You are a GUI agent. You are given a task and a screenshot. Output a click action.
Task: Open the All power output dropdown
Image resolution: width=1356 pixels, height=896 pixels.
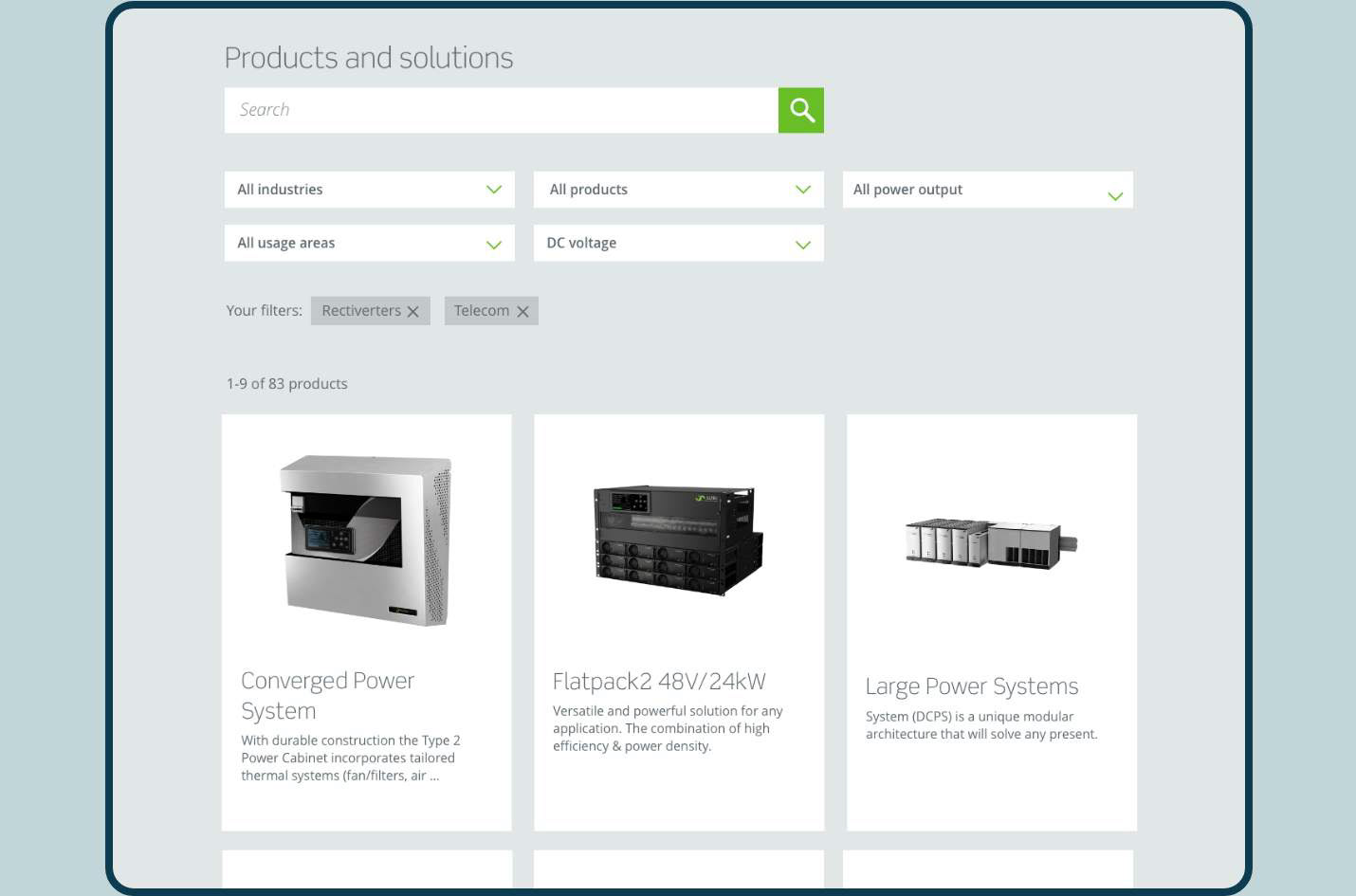(x=988, y=190)
